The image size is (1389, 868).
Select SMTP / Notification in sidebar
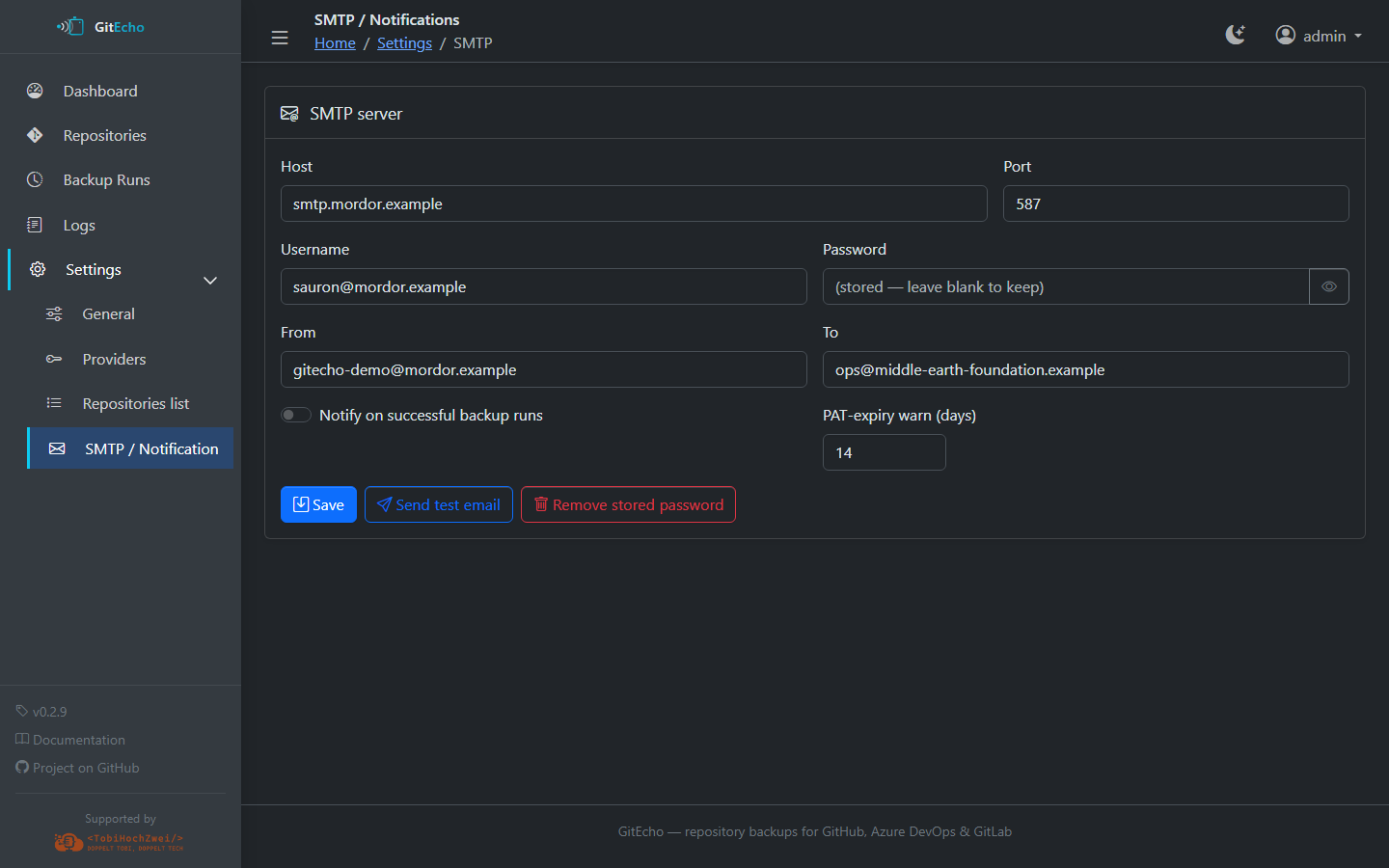pyautogui.click(x=150, y=448)
